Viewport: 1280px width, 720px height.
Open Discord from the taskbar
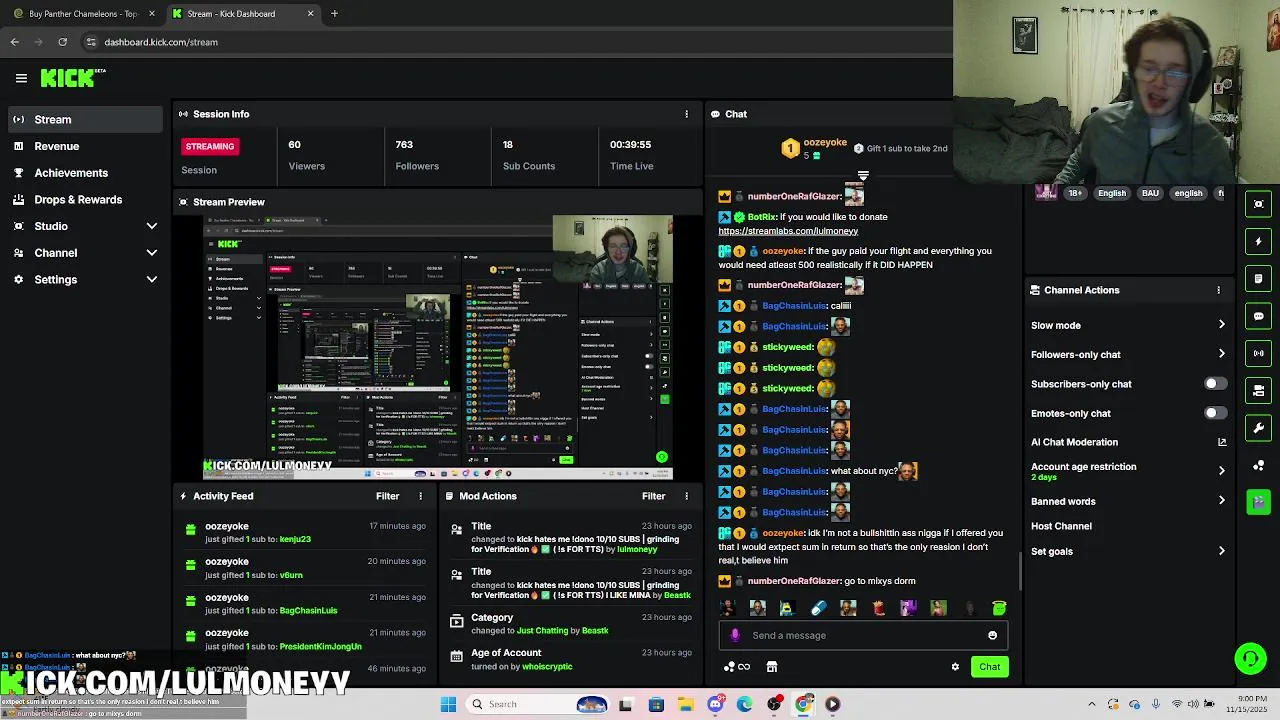tap(715, 704)
